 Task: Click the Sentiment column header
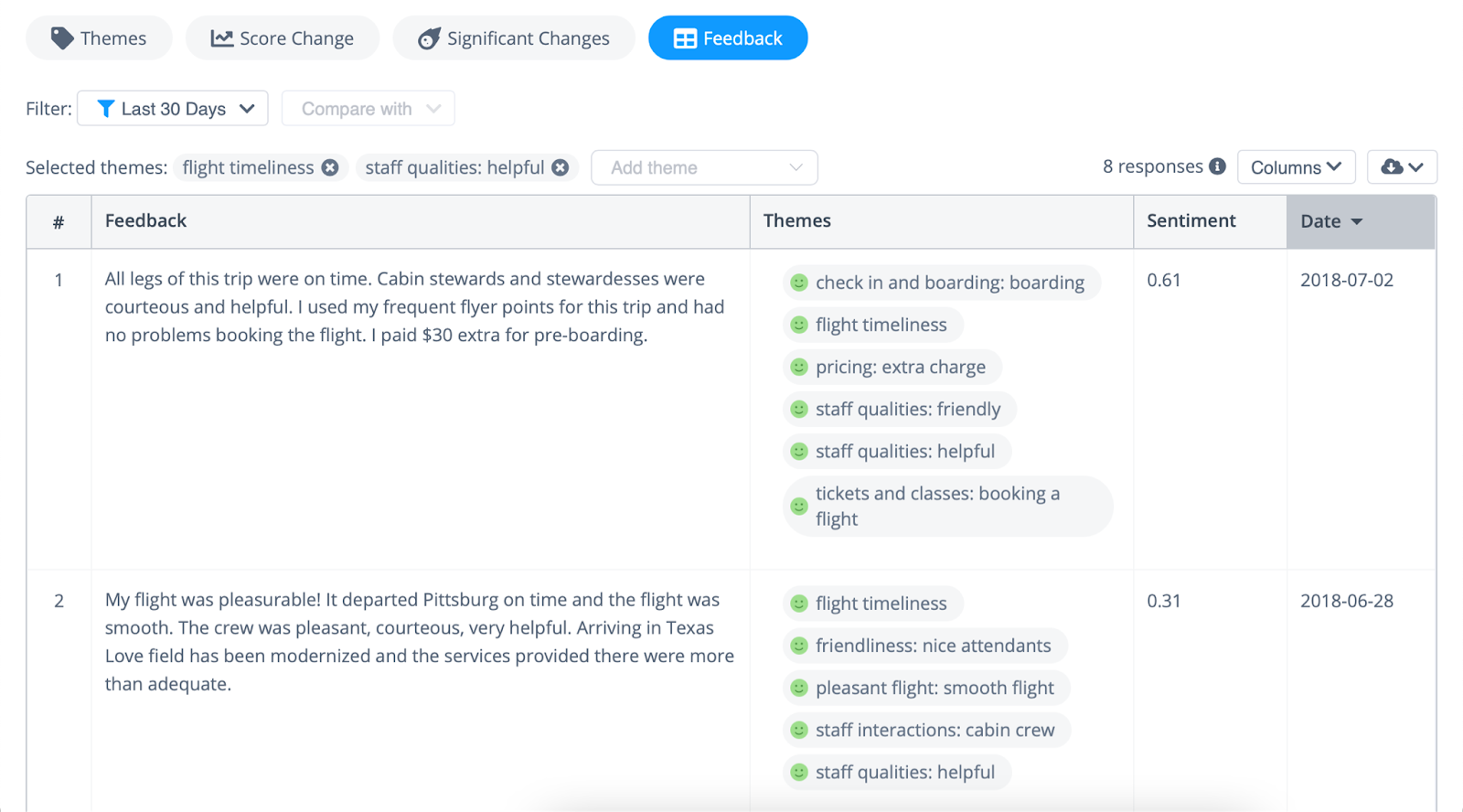click(1191, 220)
